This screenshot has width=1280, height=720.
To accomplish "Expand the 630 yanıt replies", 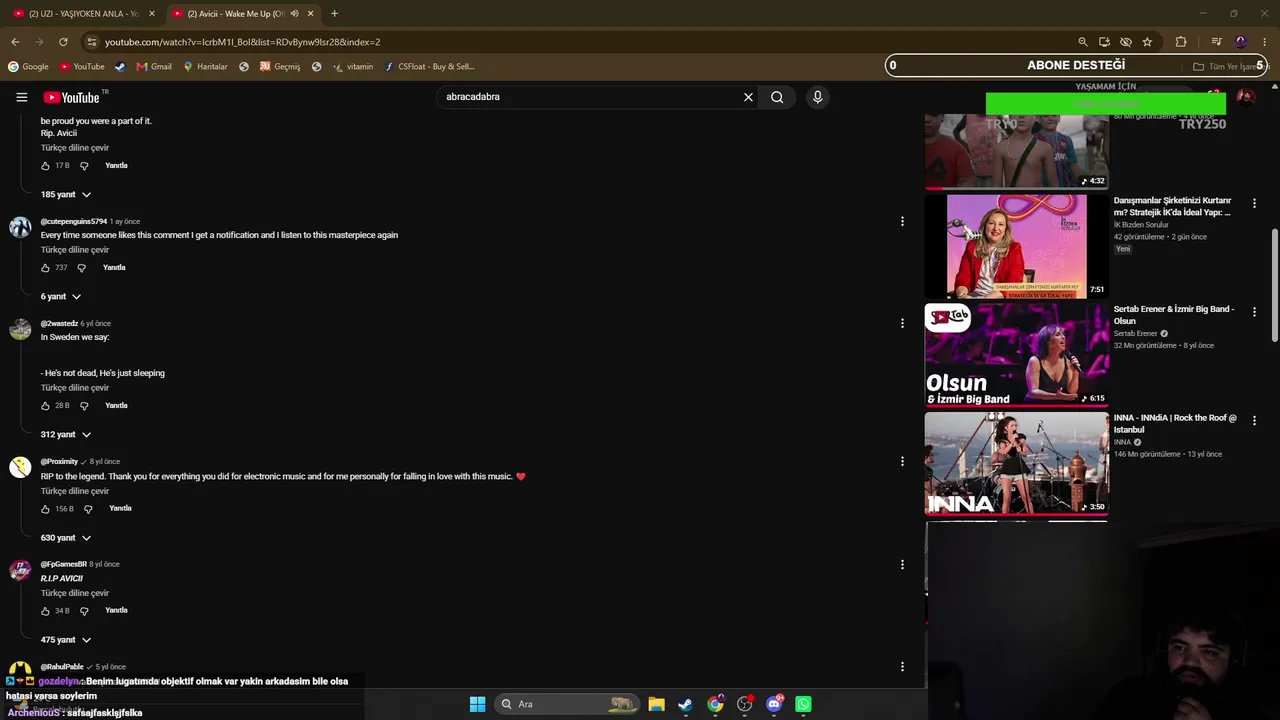I will tap(66, 538).
